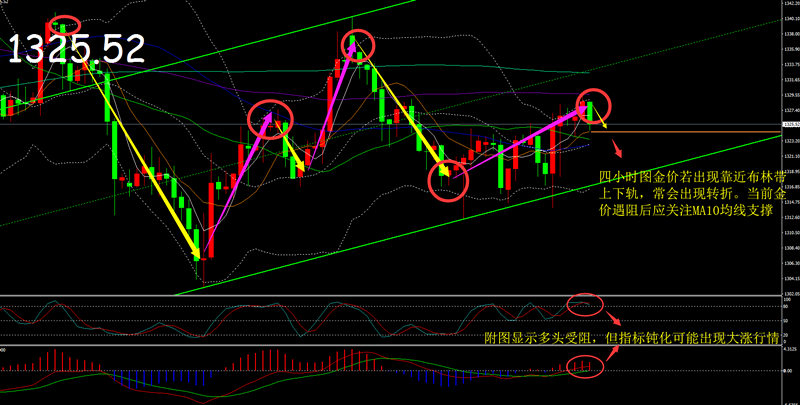Click the stochastic scale level 80
Viewport: 800px width, 405px height.
pos(786,307)
